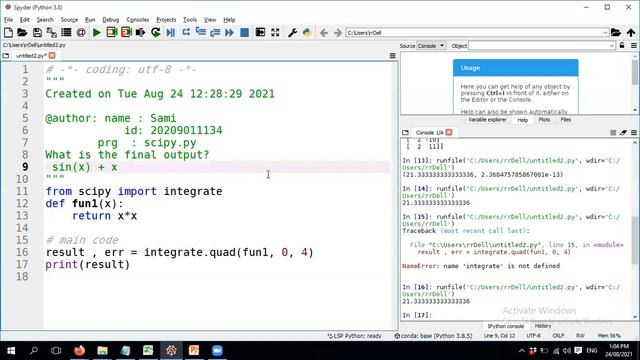Click the @ symbol finder icon
Viewport: 640px width, 360px height.
pos(81,33)
